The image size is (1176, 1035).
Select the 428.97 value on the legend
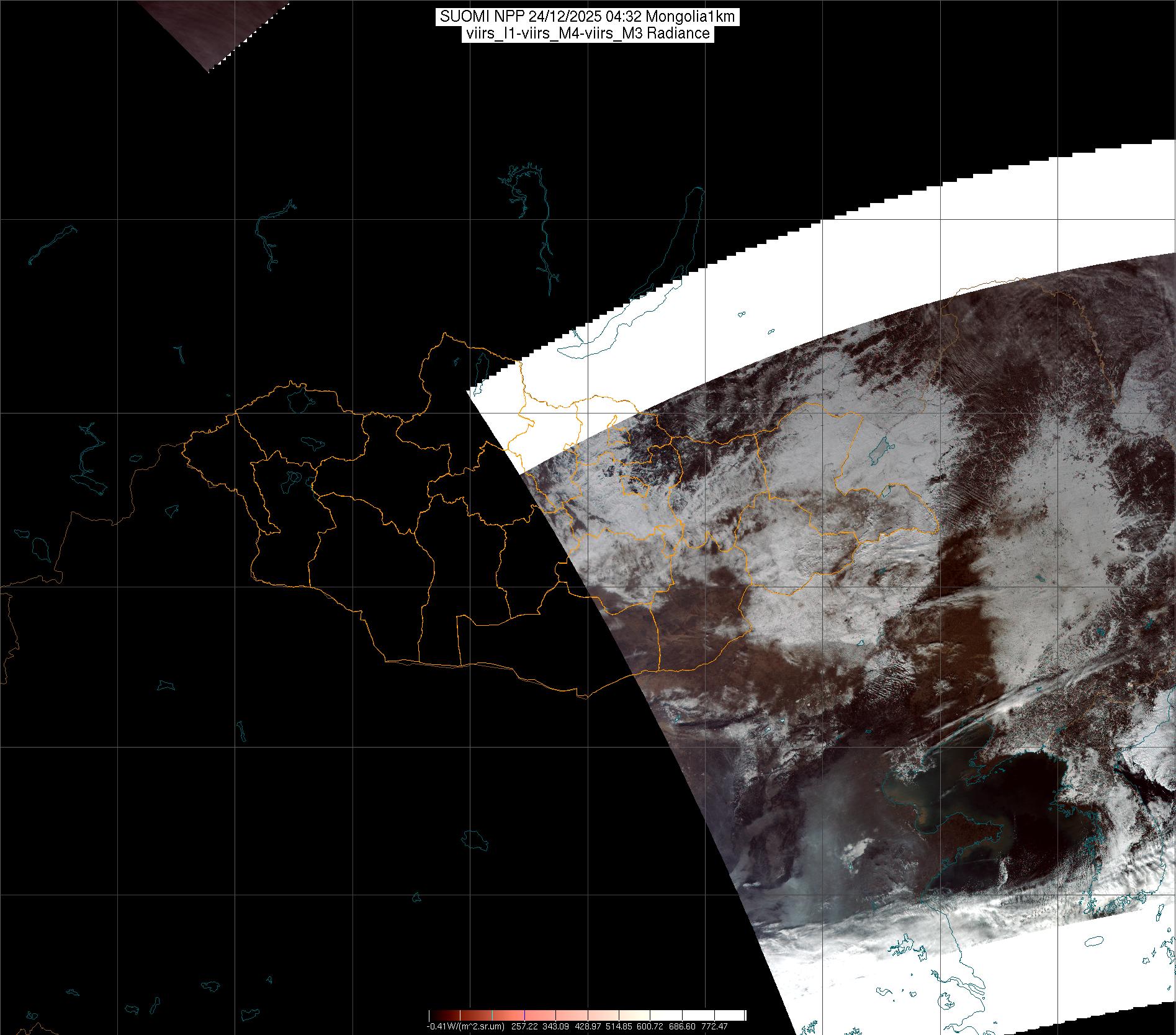pyautogui.click(x=588, y=1026)
